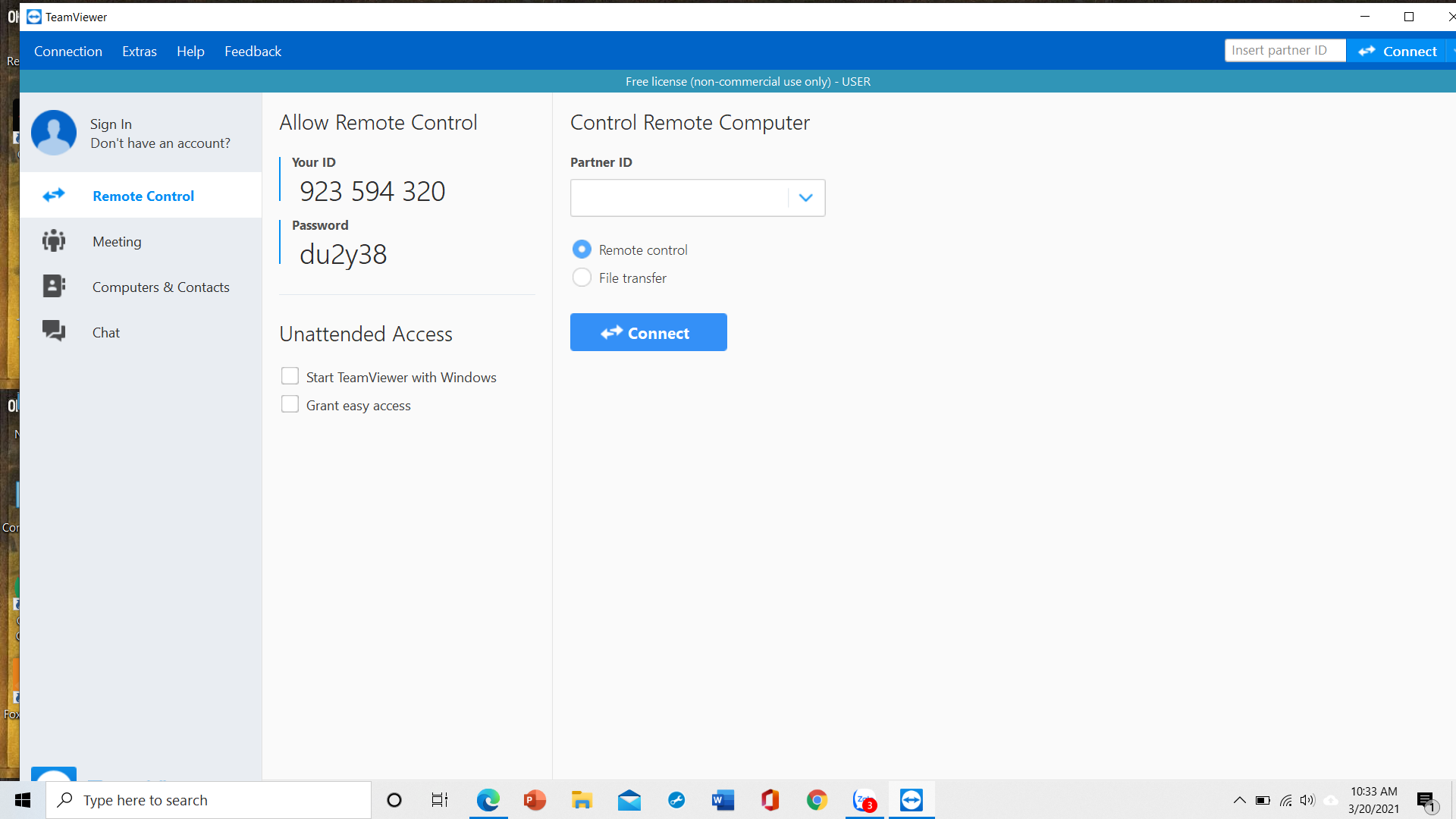Viewport: 1456px width, 819px height.
Task: Click the password du2y38
Action: click(x=343, y=254)
